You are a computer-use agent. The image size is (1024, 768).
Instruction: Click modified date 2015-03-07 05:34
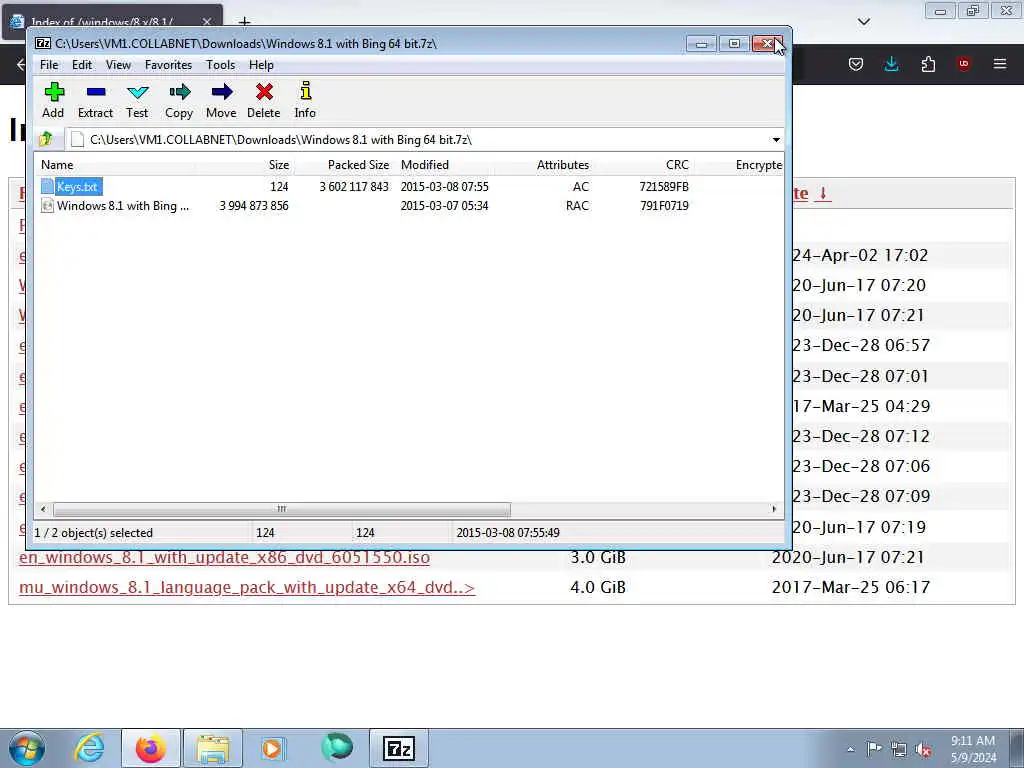pos(444,206)
